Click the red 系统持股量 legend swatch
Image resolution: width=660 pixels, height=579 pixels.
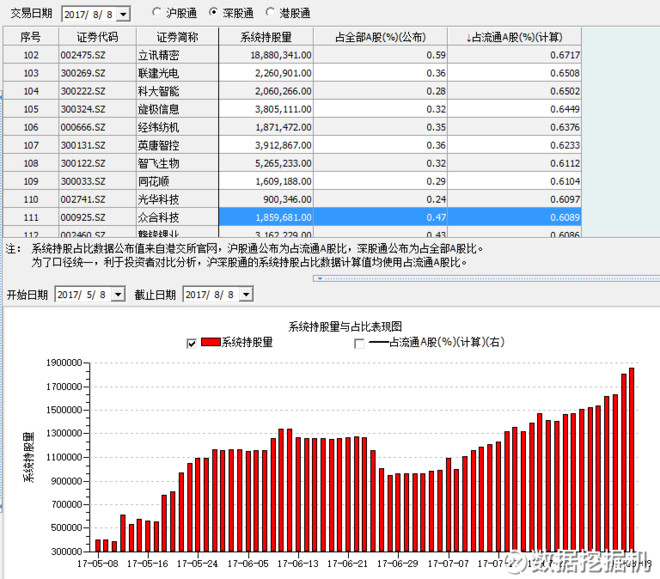[210, 343]
